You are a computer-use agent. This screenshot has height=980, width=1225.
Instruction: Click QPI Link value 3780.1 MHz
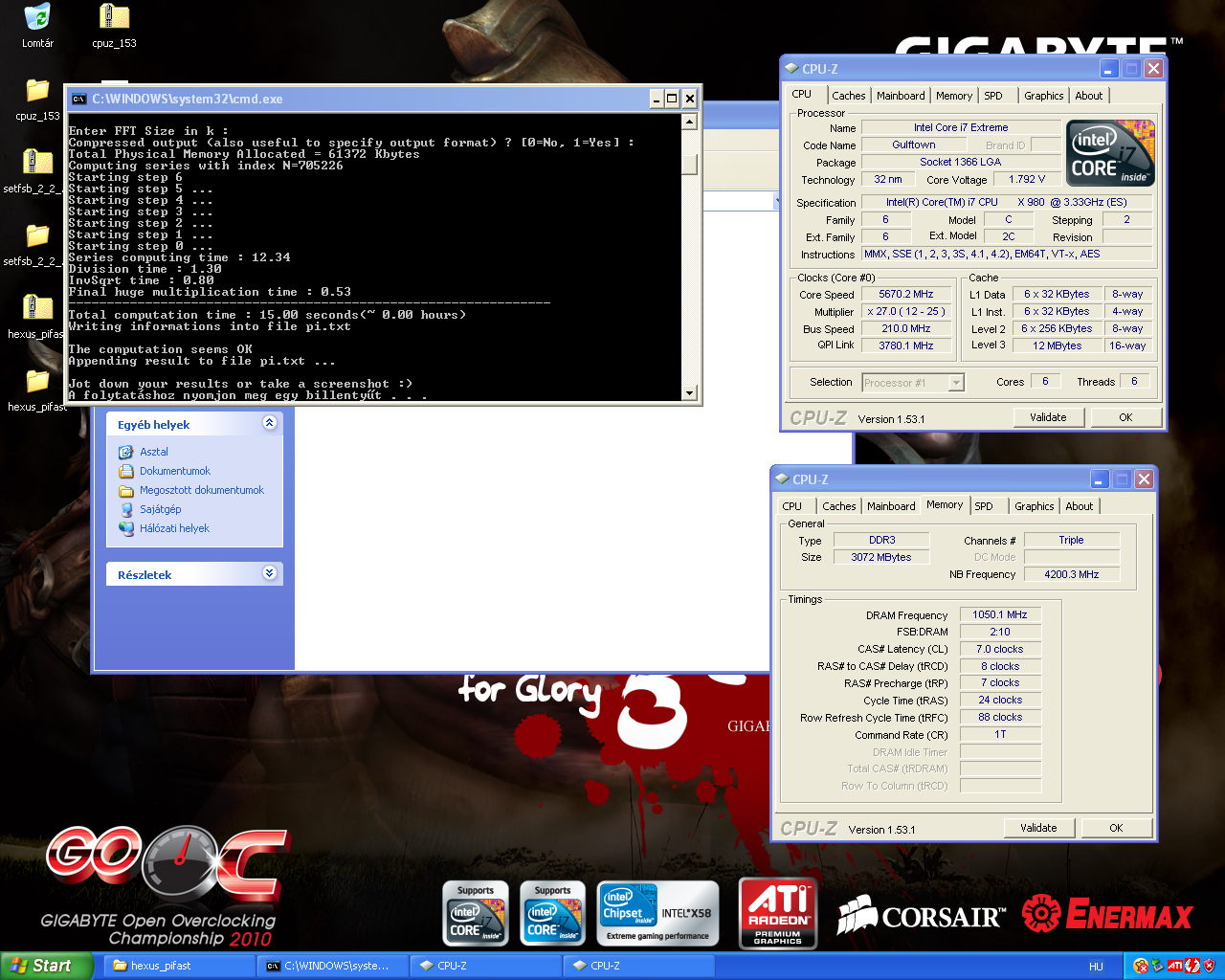coord(906,346)
